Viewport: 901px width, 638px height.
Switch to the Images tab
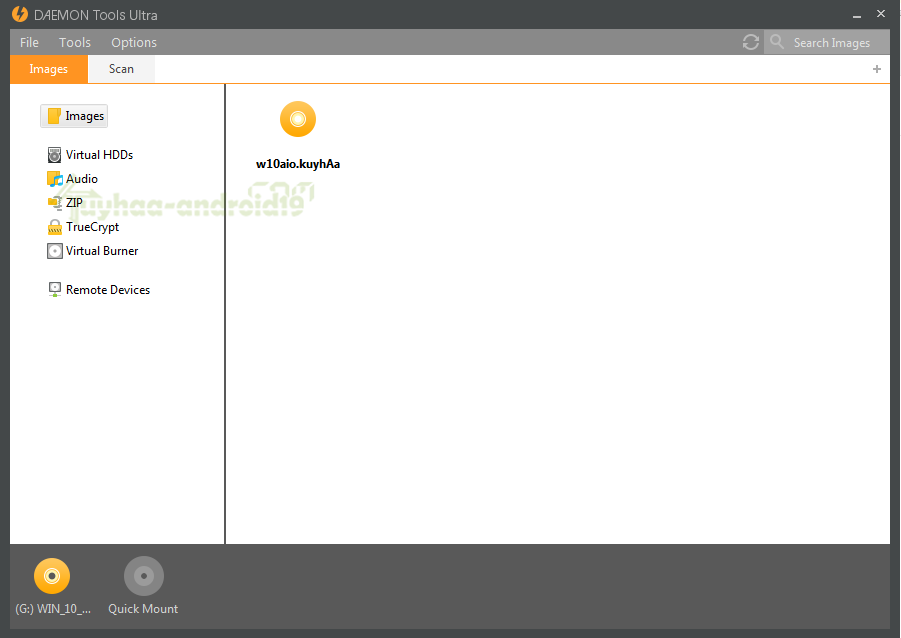click(49, 69)
